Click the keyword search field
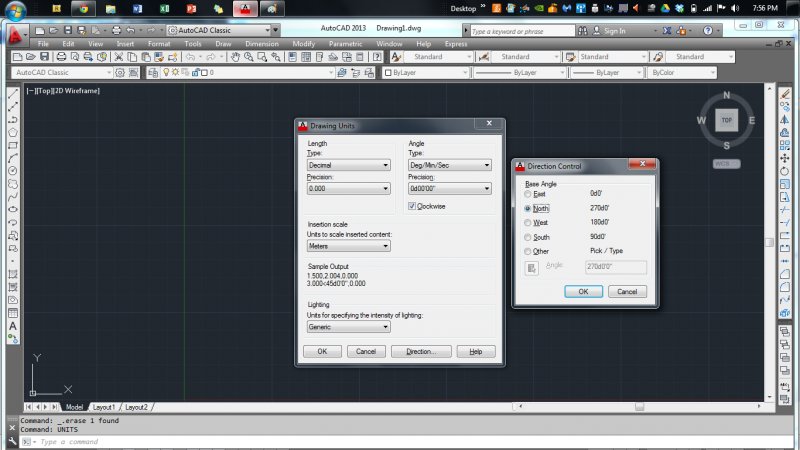The width and height of the screenshot is (800, 450). click(522, 31)
